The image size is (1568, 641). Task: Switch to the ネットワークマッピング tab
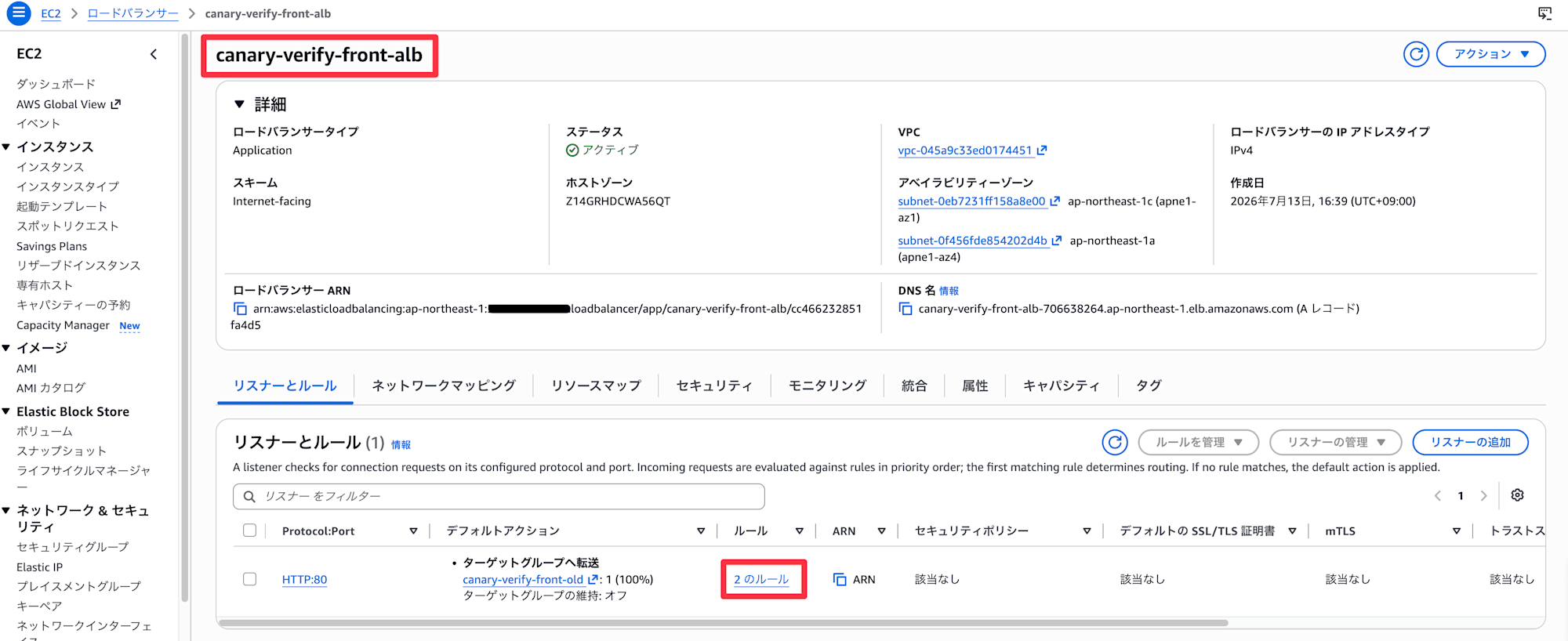click(444, 386)
